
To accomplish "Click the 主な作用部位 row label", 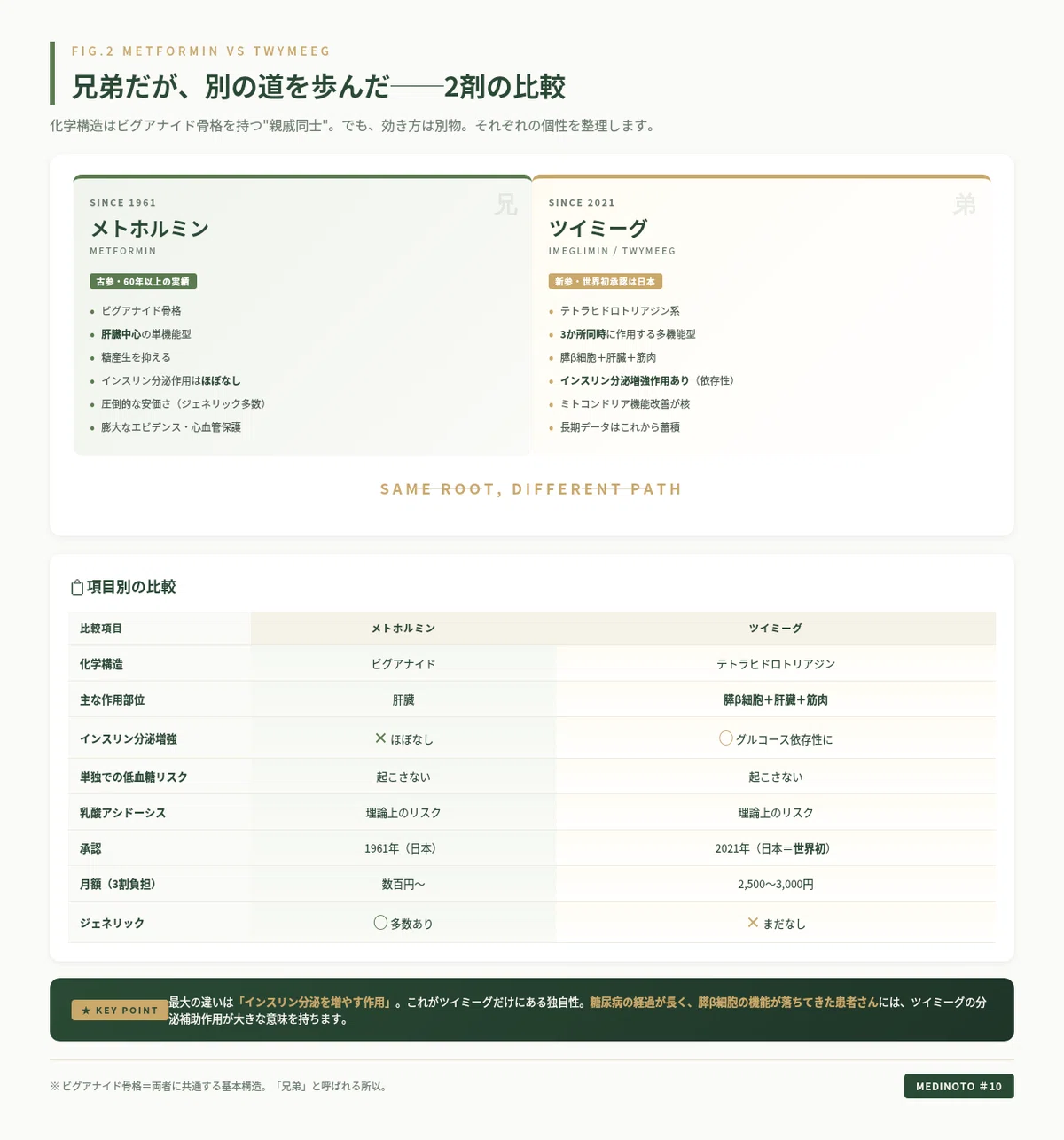I will (112, 700).
